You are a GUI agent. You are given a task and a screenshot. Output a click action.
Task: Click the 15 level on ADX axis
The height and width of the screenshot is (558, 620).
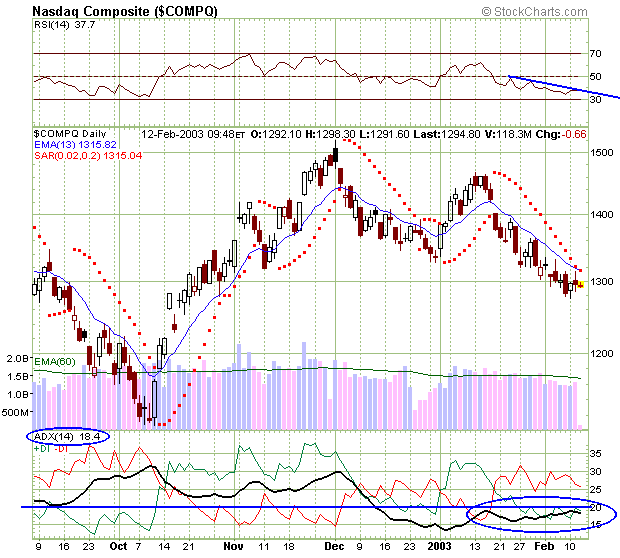pyautogui.click(x=595, y=525)
